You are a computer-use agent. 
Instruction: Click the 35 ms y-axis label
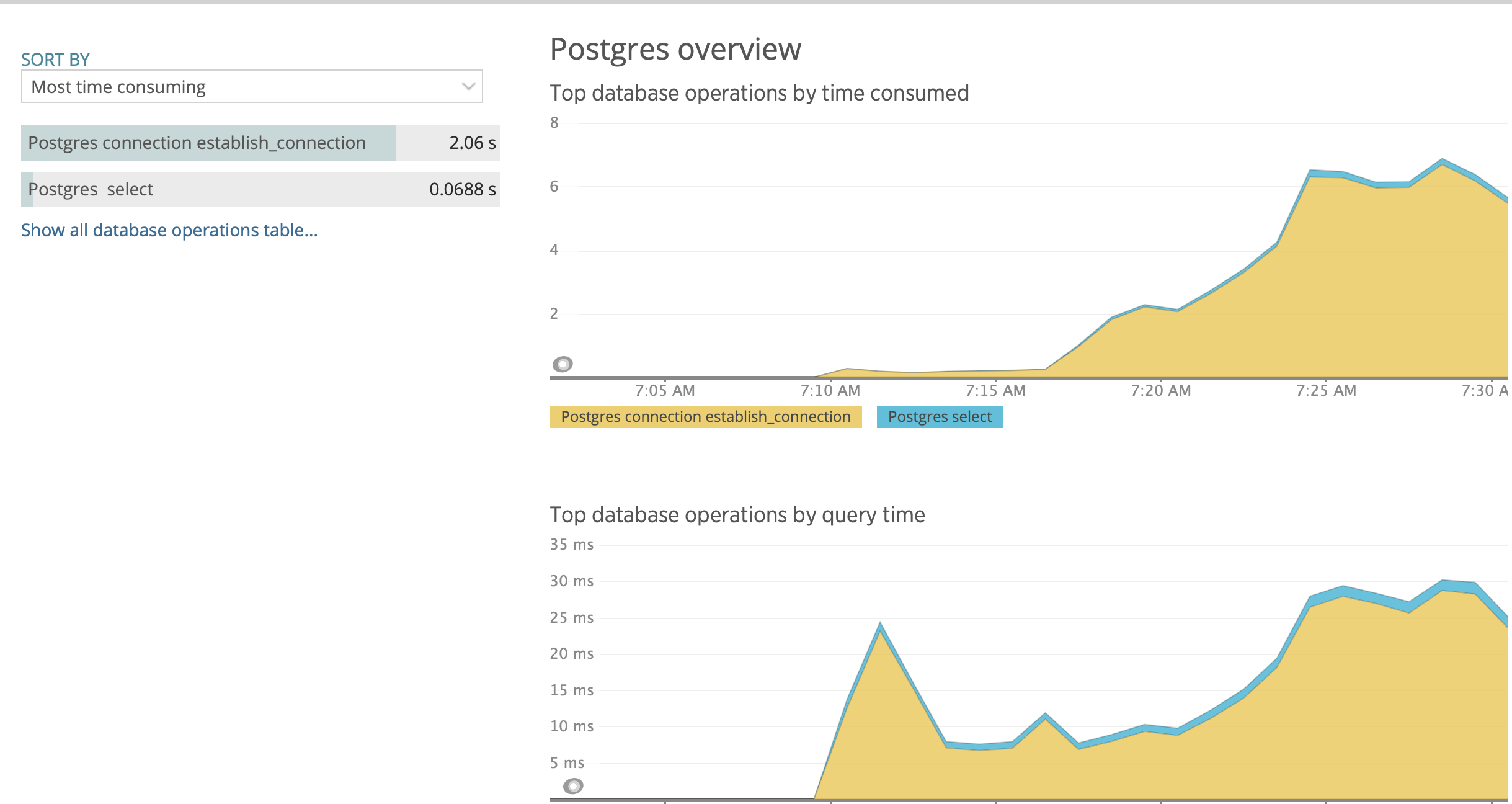[x=571, y=545]
